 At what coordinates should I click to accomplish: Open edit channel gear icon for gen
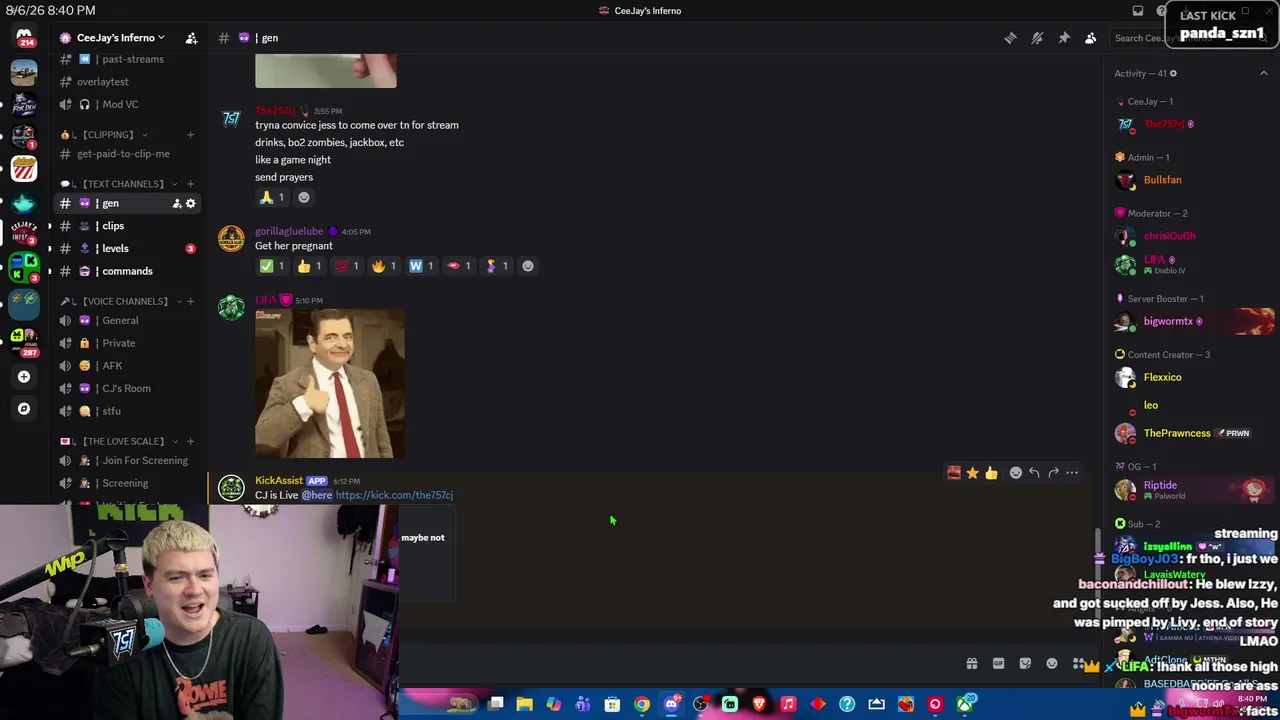point(191,204)
